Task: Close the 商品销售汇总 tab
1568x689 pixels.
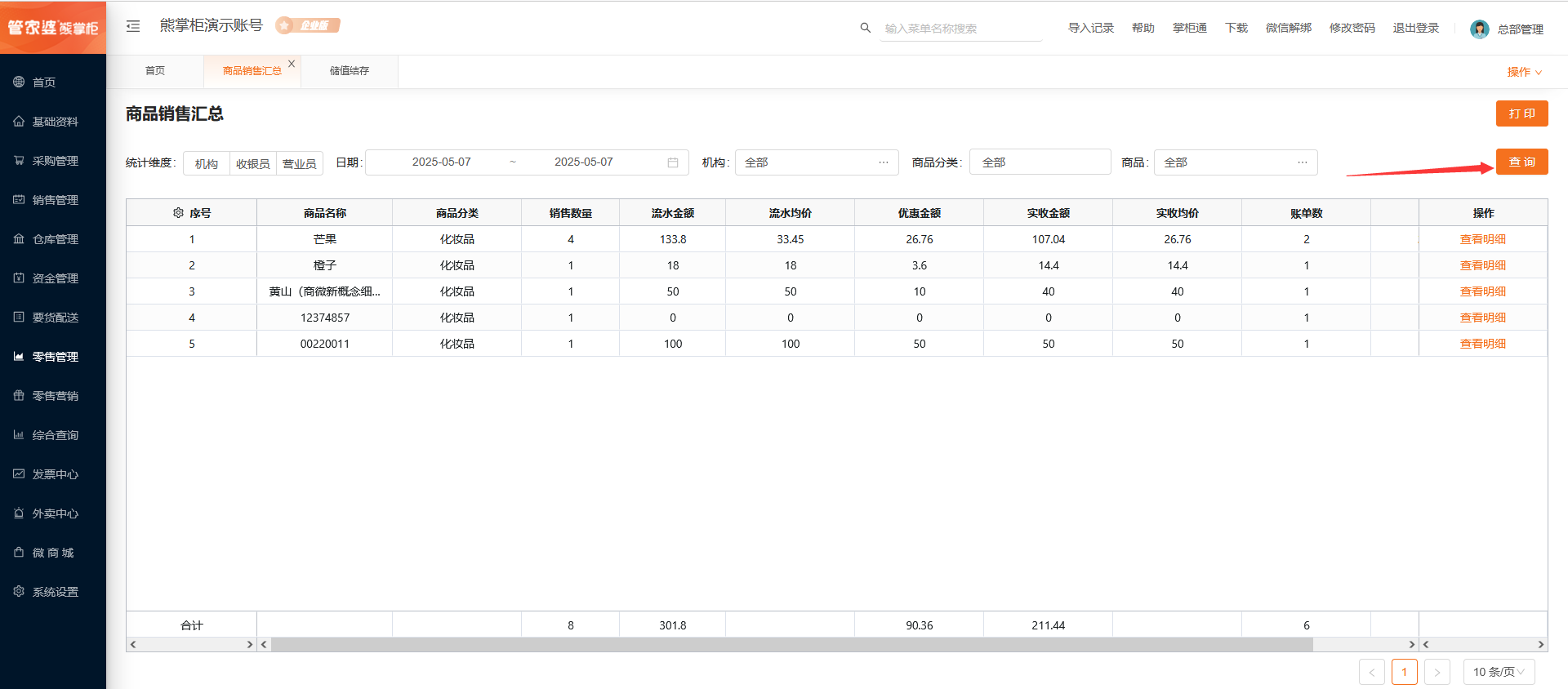Action: (292, 64)
